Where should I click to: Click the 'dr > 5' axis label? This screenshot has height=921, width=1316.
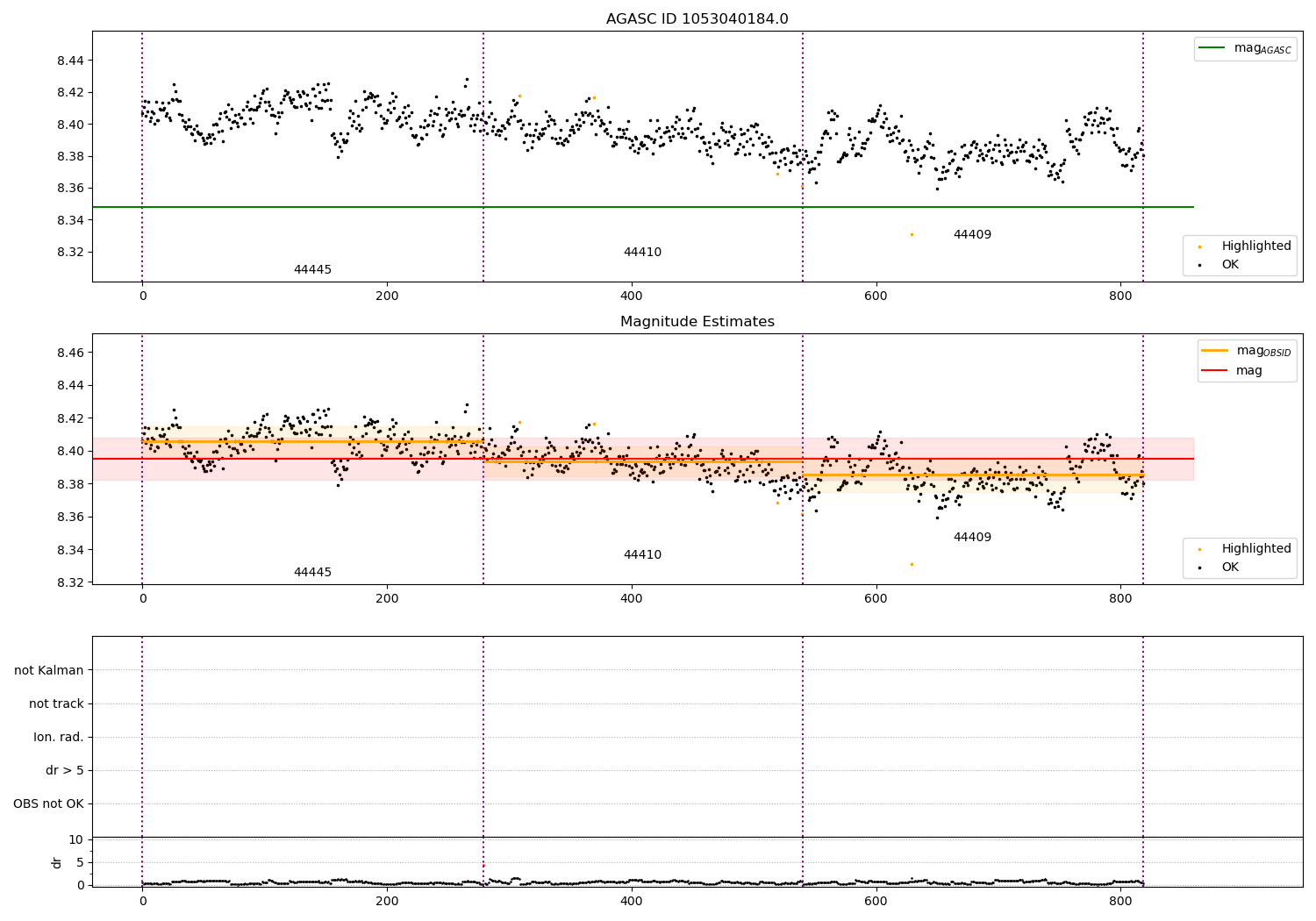click(65, 771)
